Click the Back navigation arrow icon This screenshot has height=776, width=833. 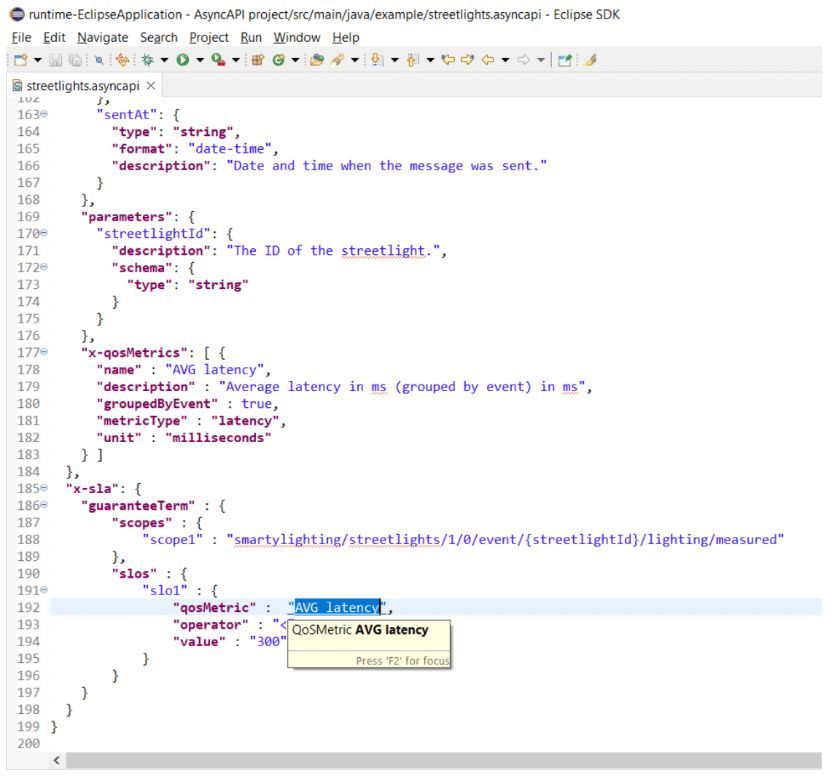point(488,60)
